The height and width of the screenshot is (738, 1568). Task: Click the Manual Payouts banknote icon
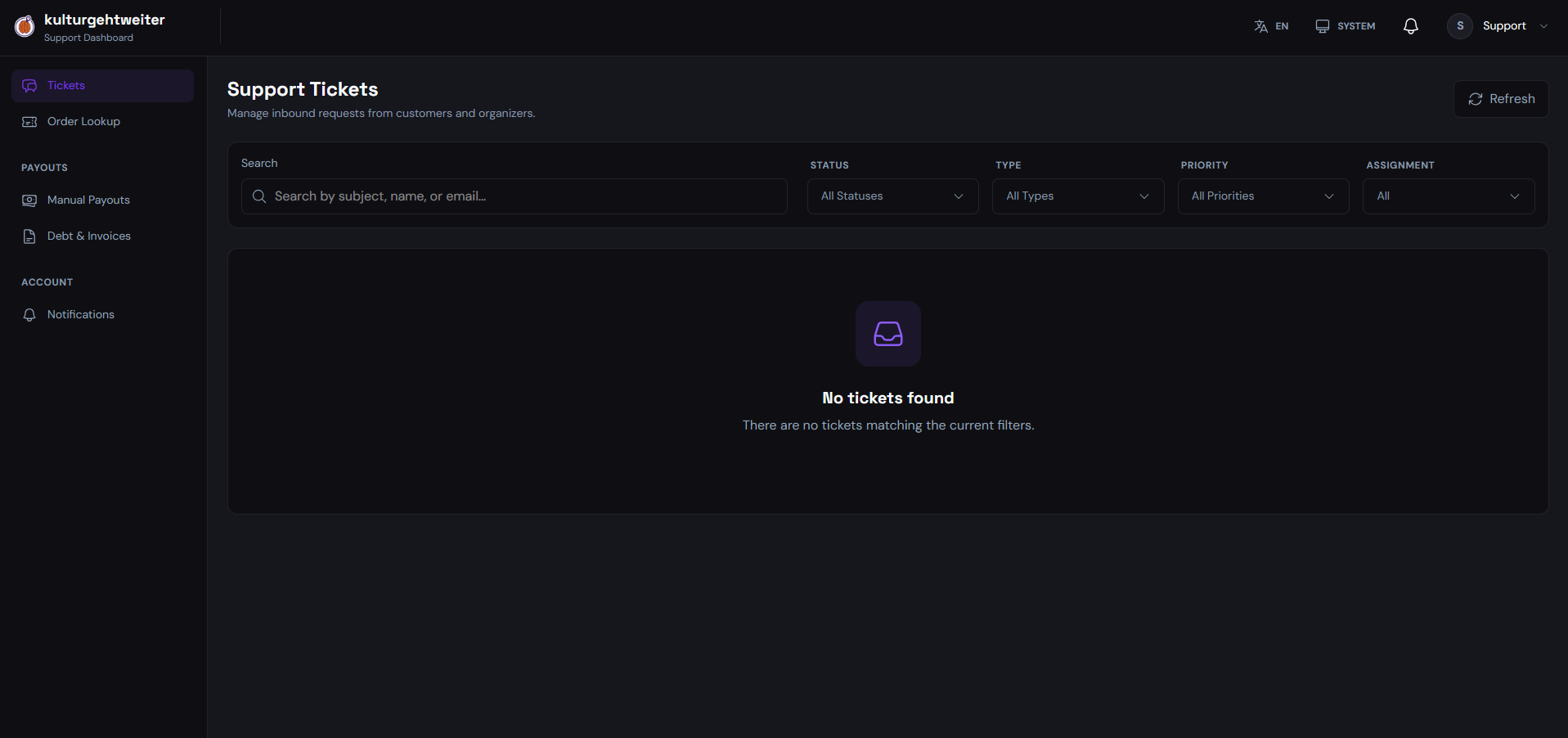click(29, 200)
